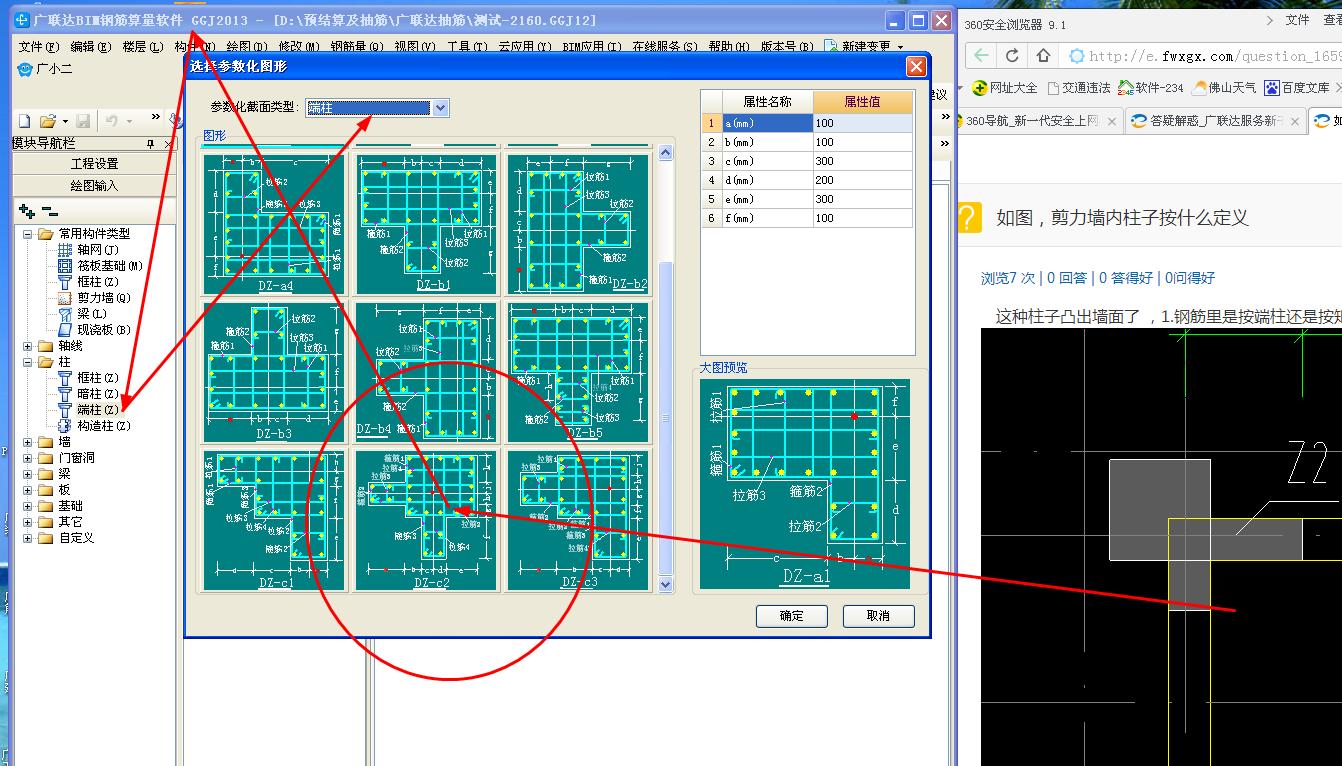The image size is (1342, 766).
Task: Click the refresh icon in 360 browser
Action: [x=1012, y=56]
